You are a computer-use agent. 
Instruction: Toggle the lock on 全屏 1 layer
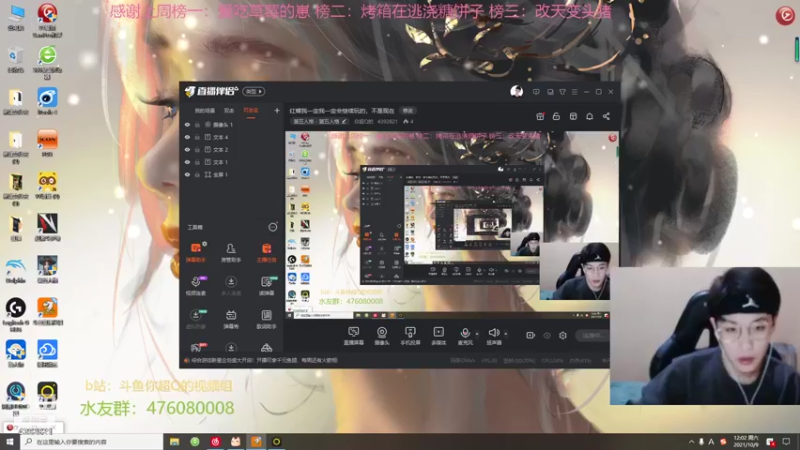pyautogui.click(x=197, y=174)
